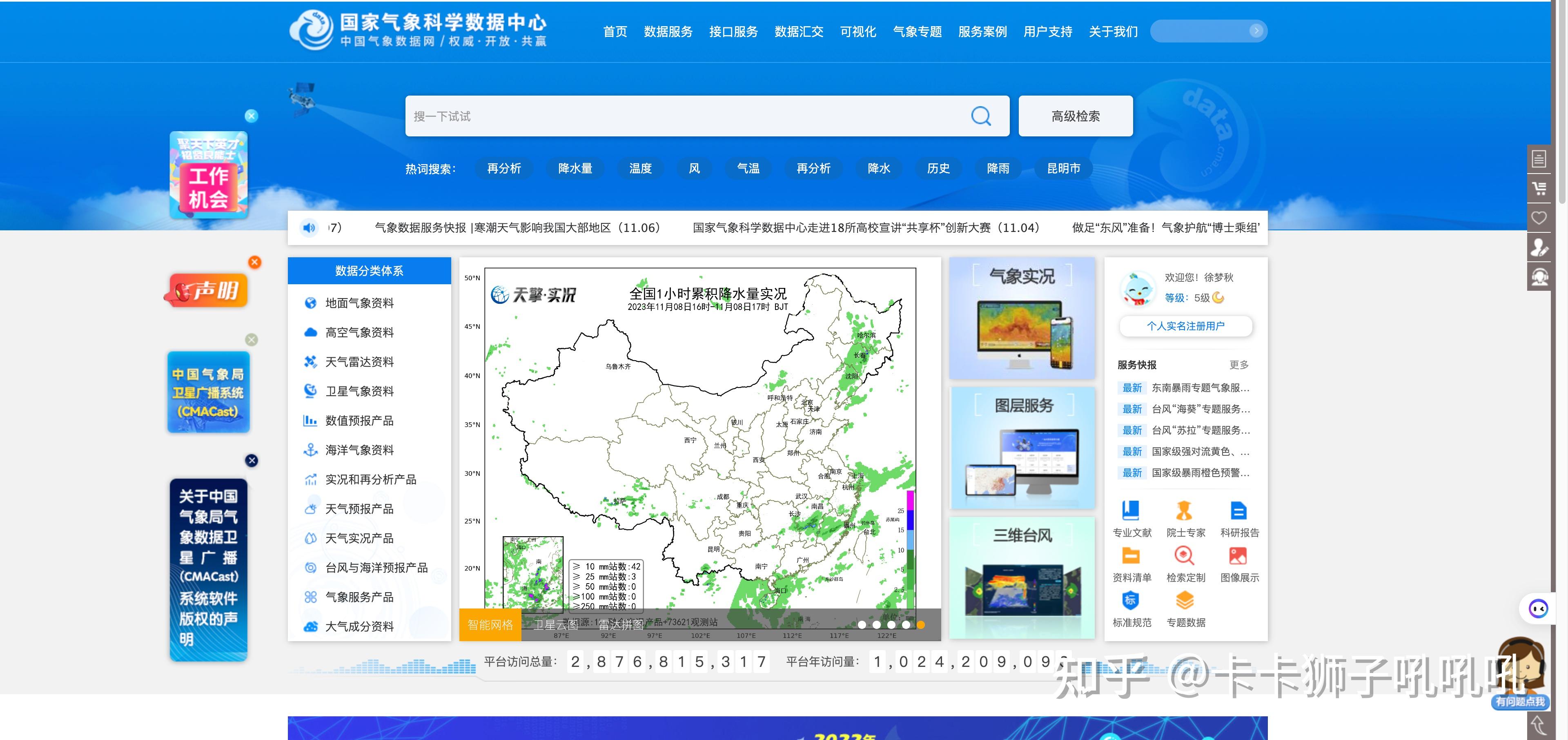
Task: Click 有问题点我 help assistant
Action: 1520,702
